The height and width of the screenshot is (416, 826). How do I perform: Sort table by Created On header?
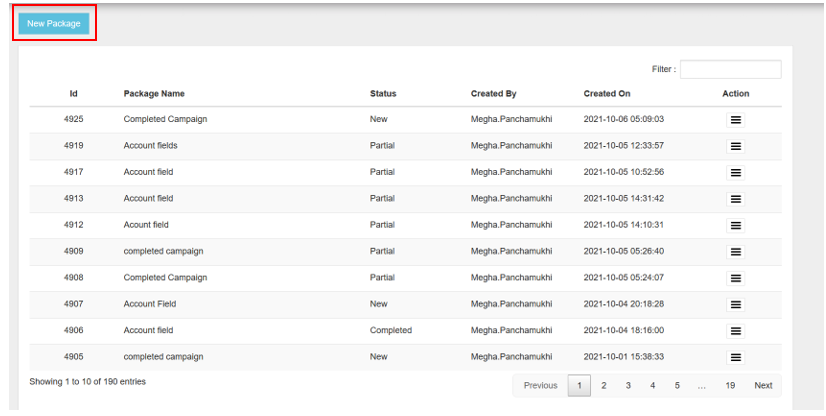point(607,94)
